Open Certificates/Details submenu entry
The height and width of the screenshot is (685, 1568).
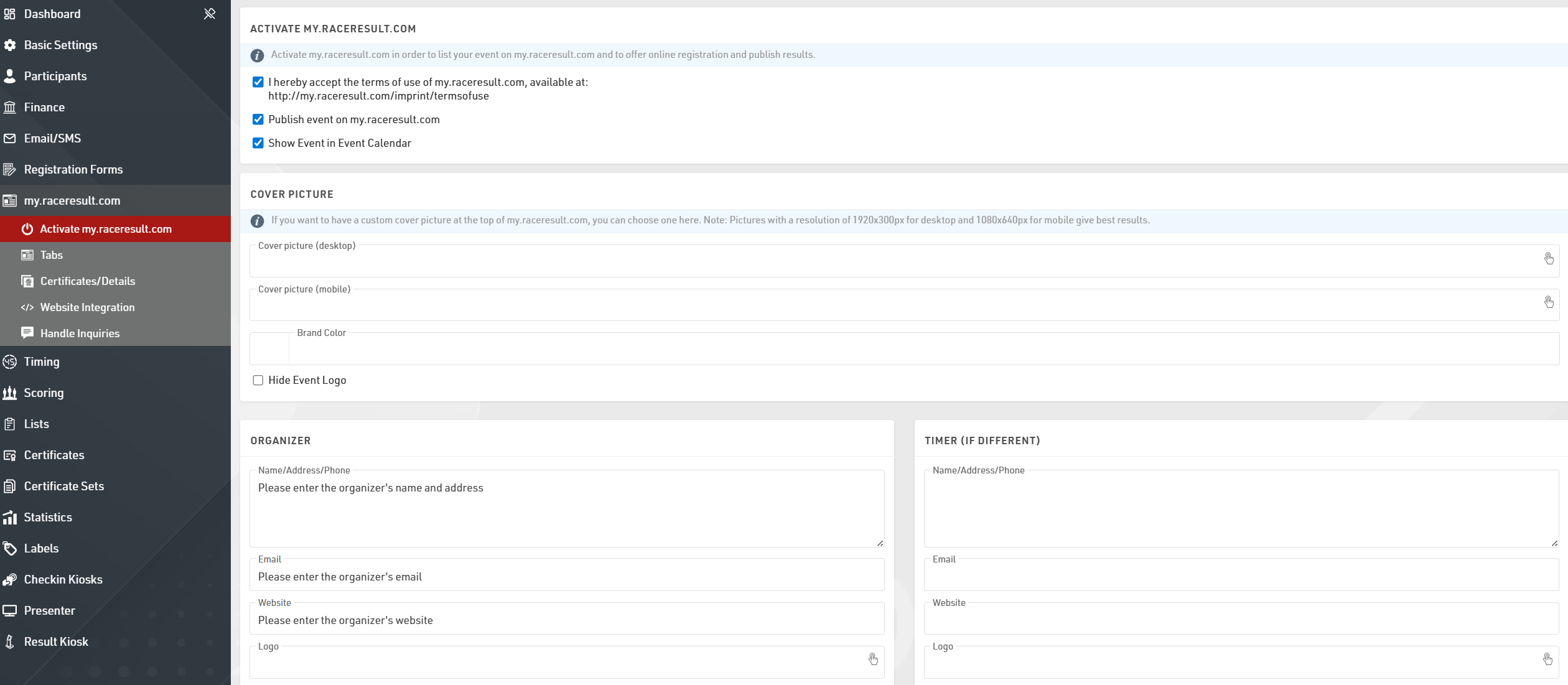87,281
